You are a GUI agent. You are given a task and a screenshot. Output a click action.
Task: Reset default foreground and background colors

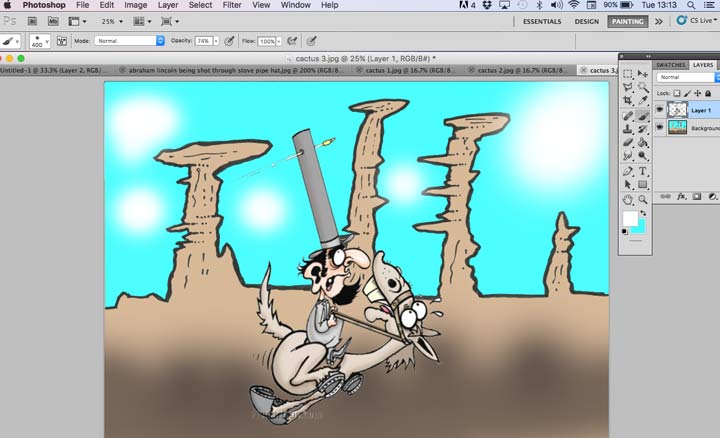624,231
